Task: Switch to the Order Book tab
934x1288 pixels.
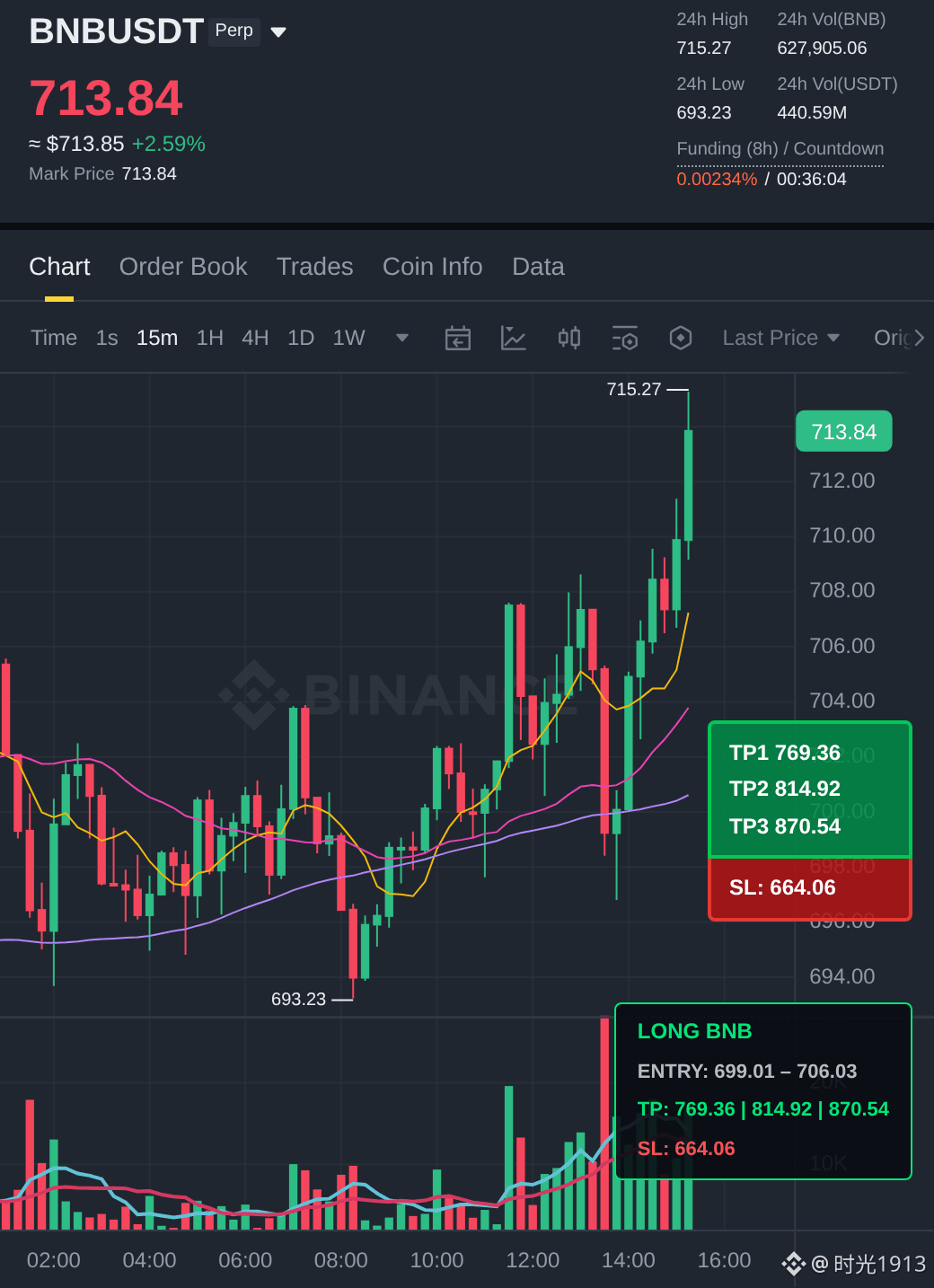Action: (x=183, y=267)
